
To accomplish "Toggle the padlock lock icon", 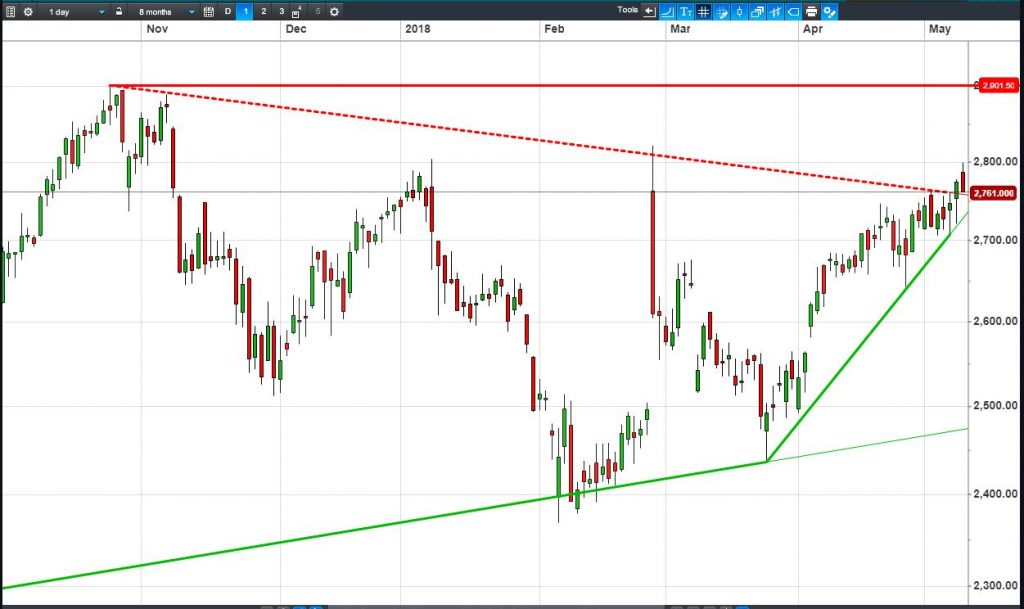I will tap(119, 11).
